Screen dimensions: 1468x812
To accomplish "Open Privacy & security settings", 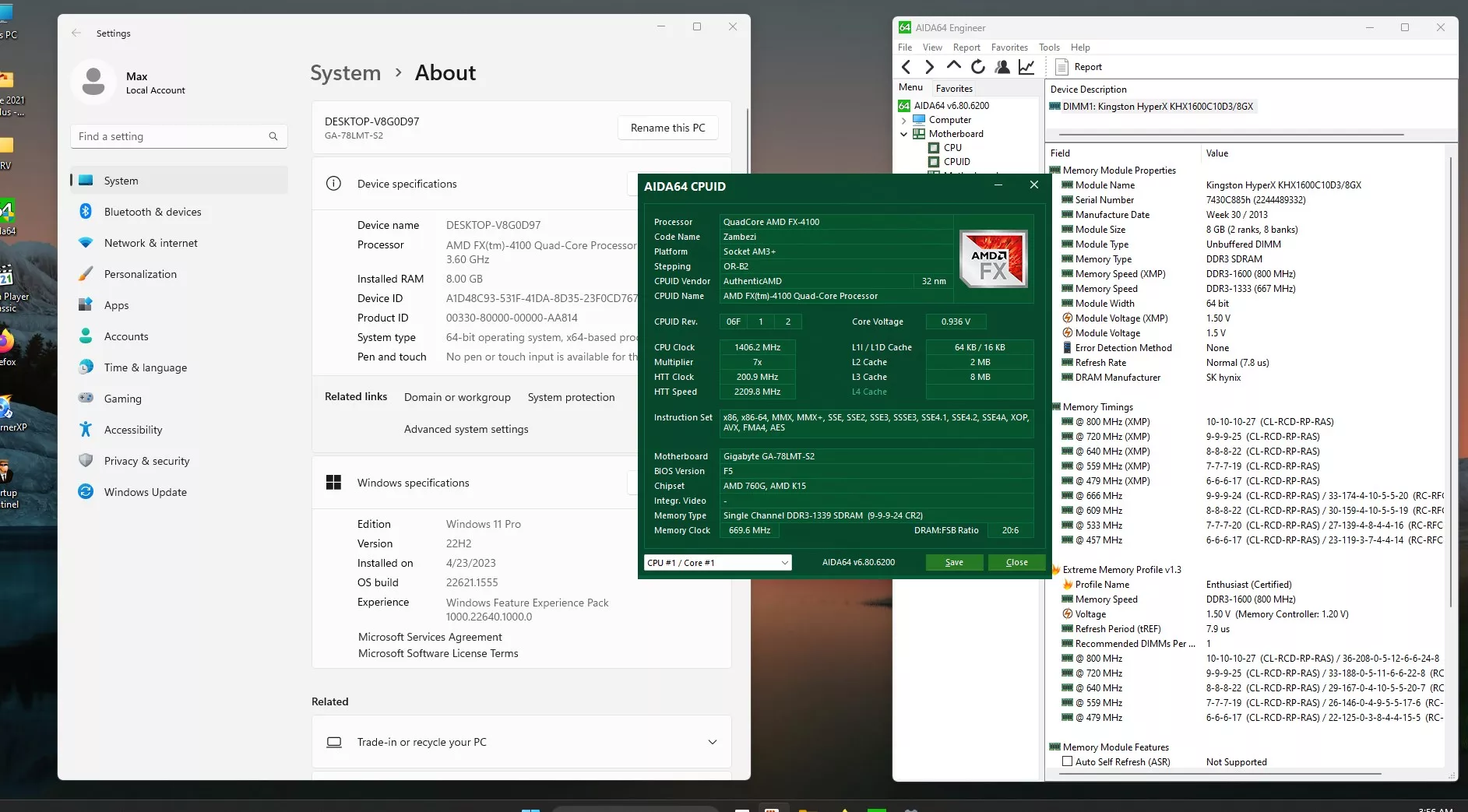I will (x=179, y=461).
